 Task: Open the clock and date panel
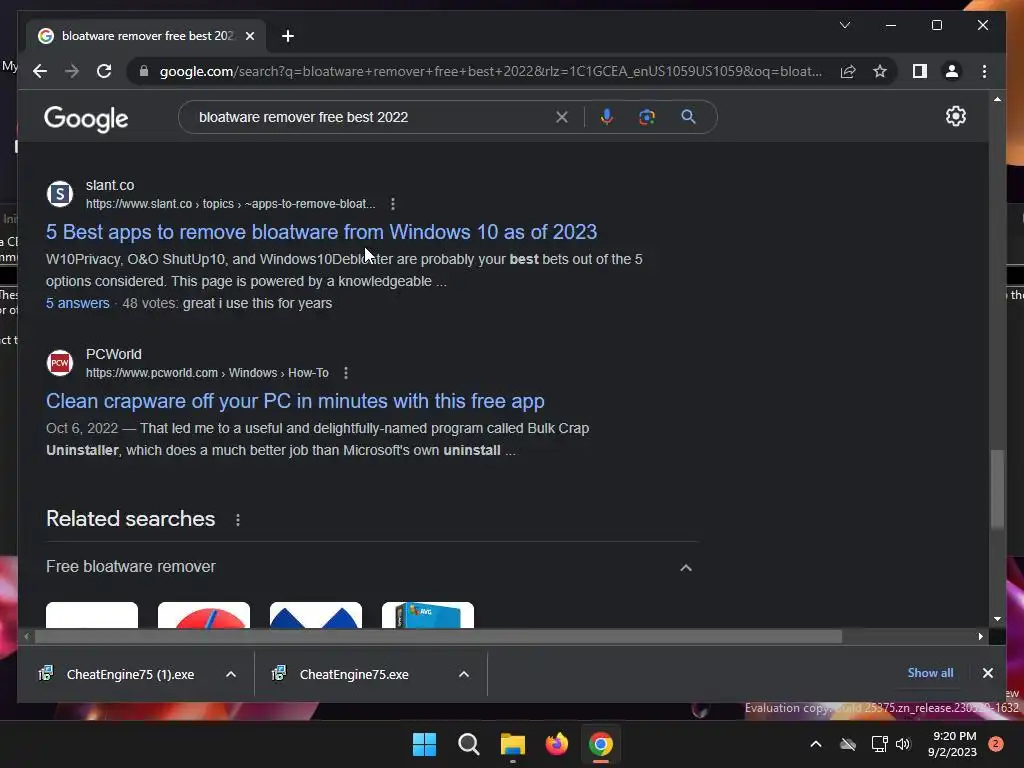[x=952, y=744]
